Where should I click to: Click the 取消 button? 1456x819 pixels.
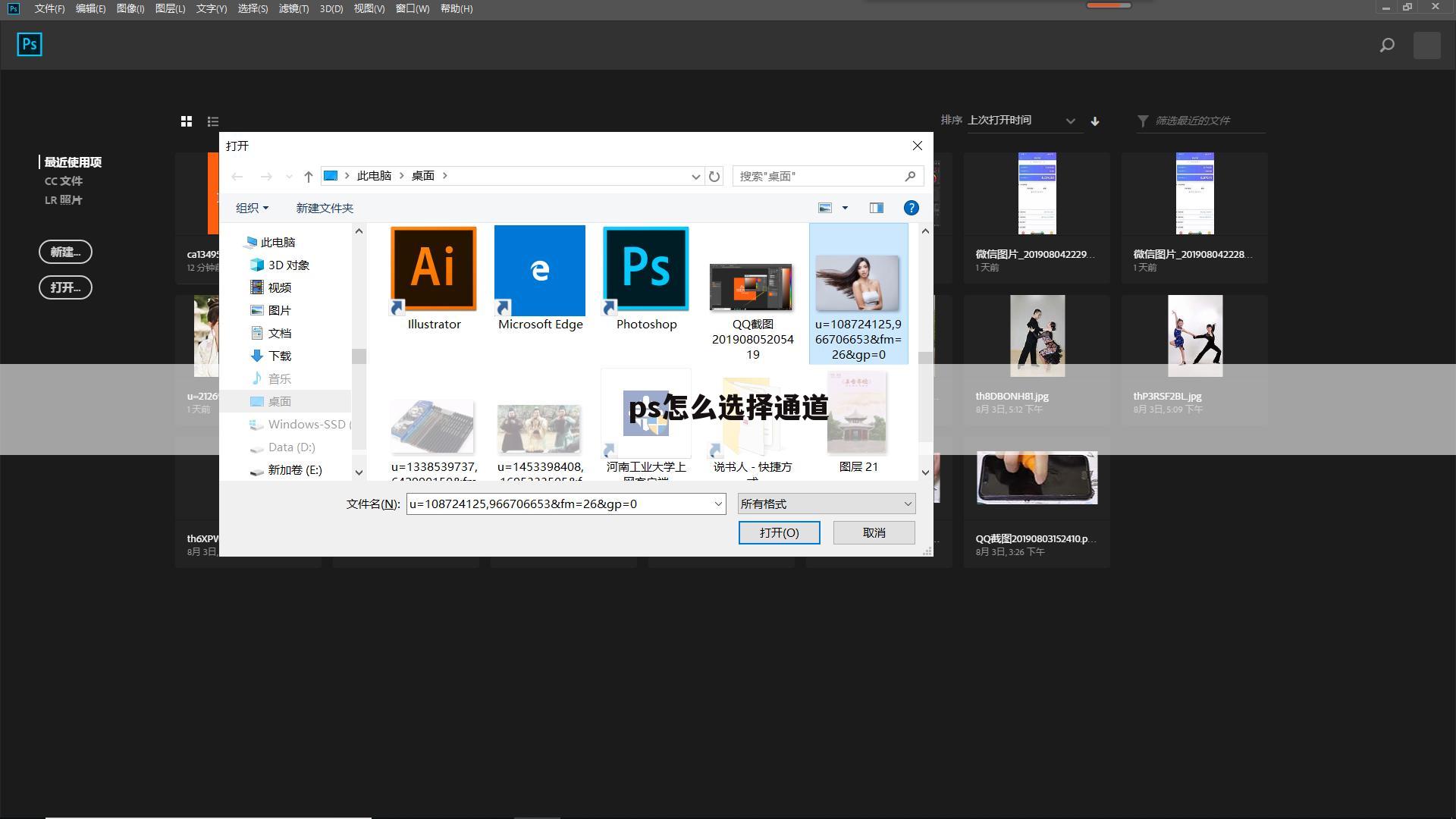tap(874, 533)
